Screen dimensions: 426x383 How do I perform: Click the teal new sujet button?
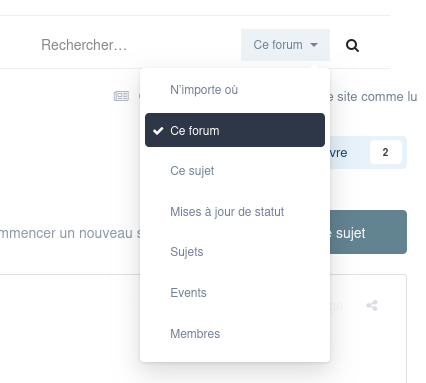pos(368,232)
